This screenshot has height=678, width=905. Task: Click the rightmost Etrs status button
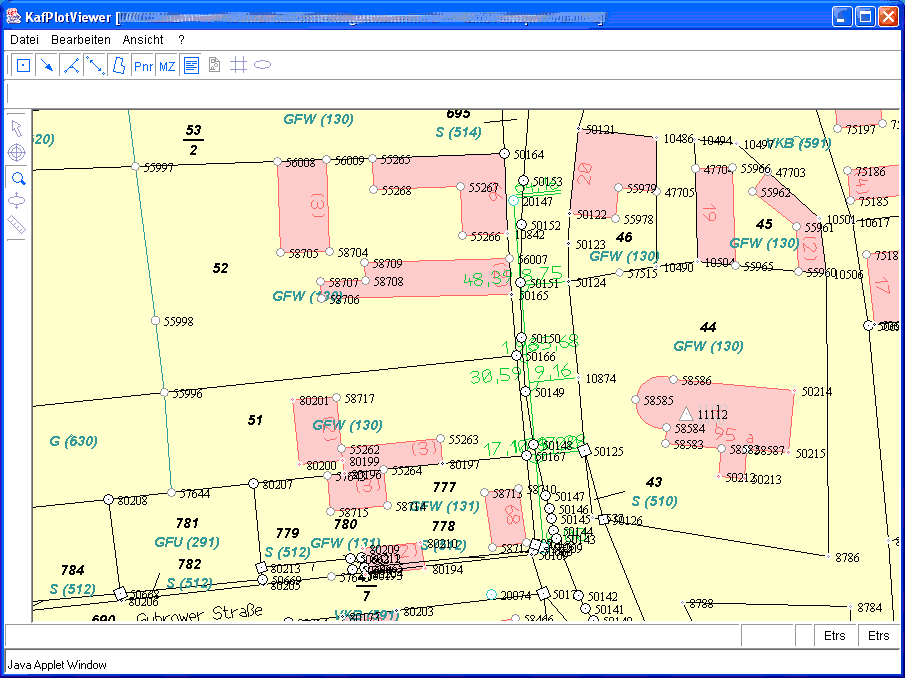(x=878, y=636)
